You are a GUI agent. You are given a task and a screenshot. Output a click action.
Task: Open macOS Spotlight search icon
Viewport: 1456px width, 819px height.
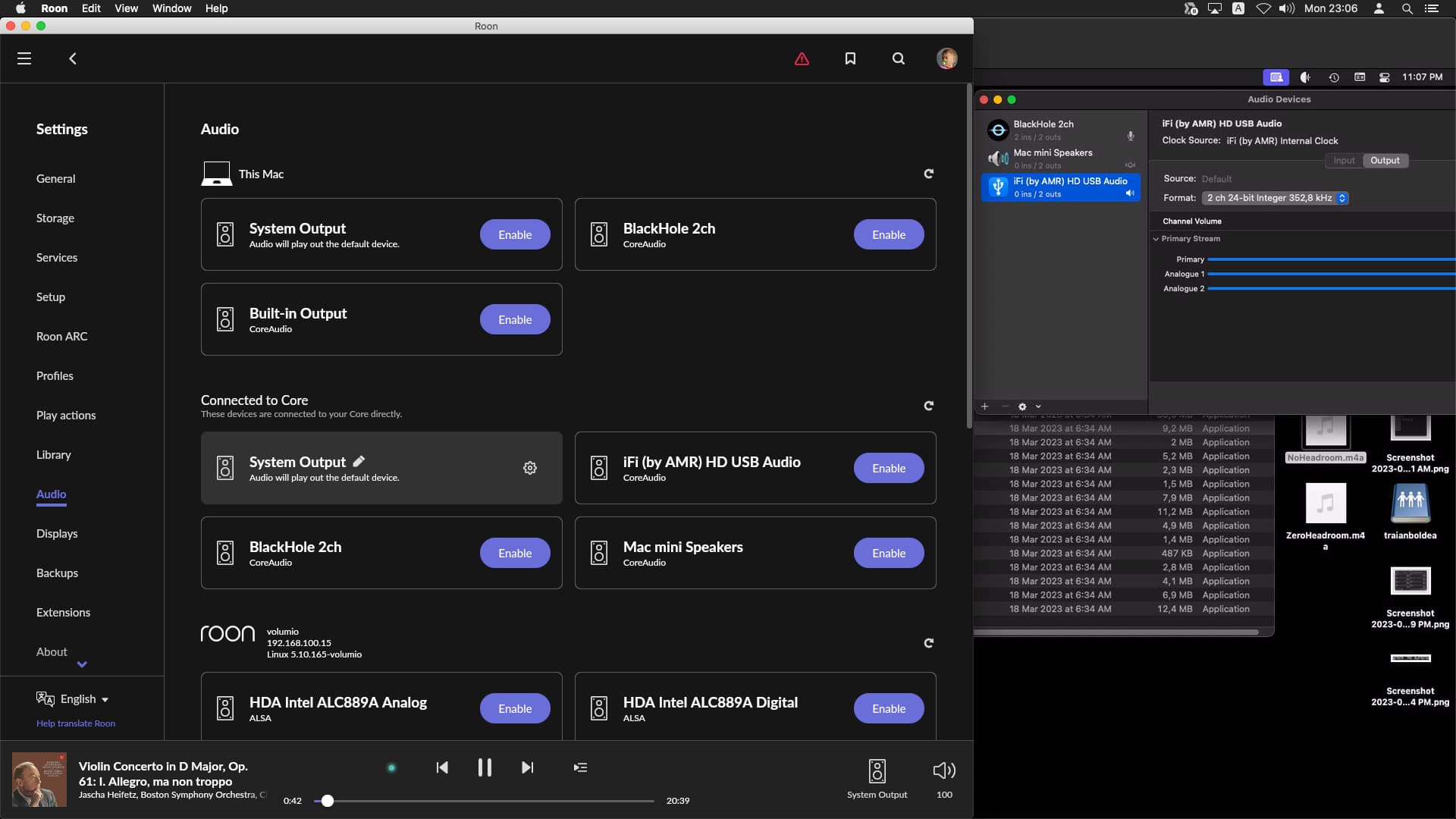click(x=1407, y=8)
